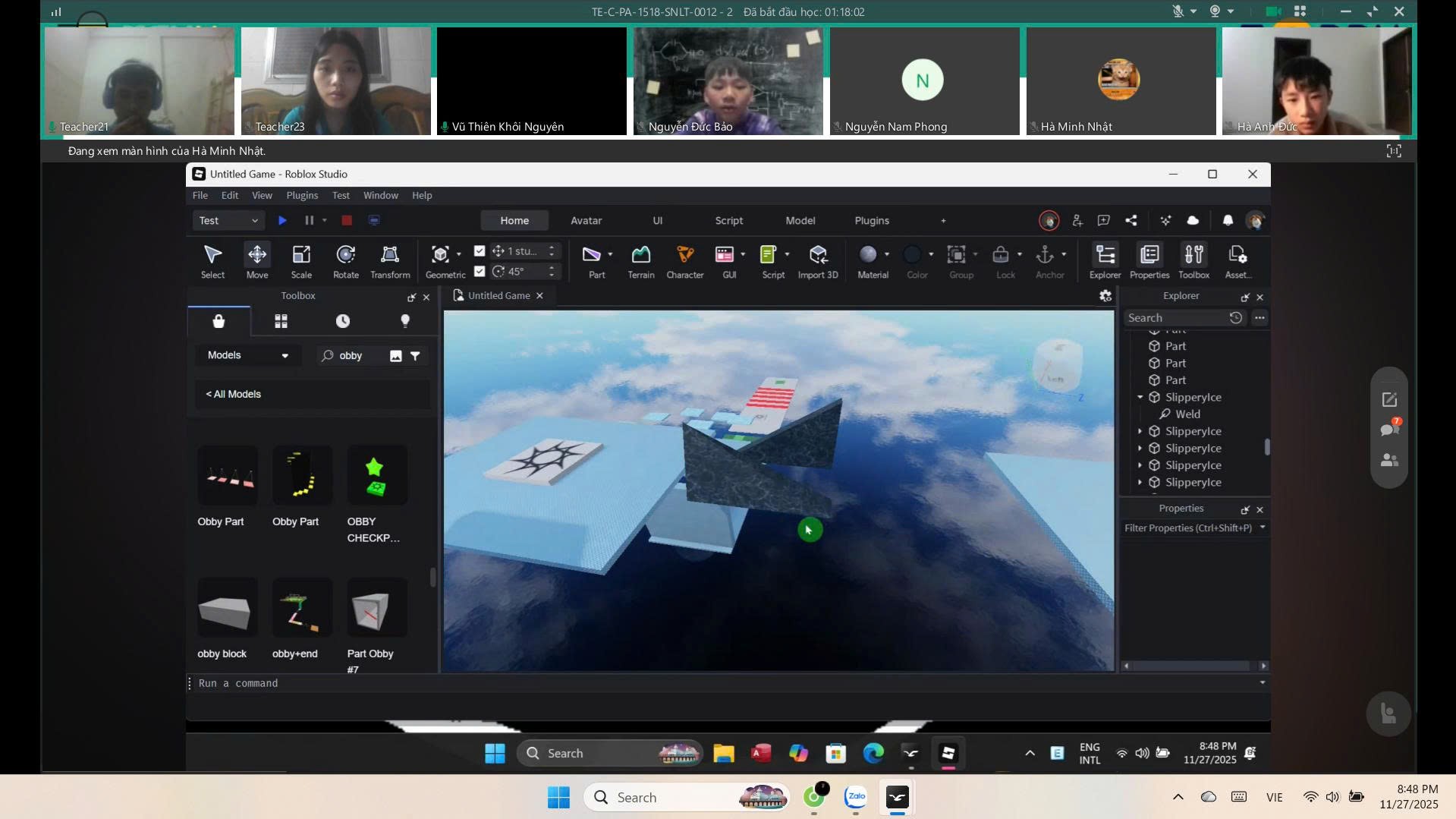The height and width of the screenshot is (819, 1456).
Task: Click the Toolbox panel button
Action: (x=1193, y=260)
